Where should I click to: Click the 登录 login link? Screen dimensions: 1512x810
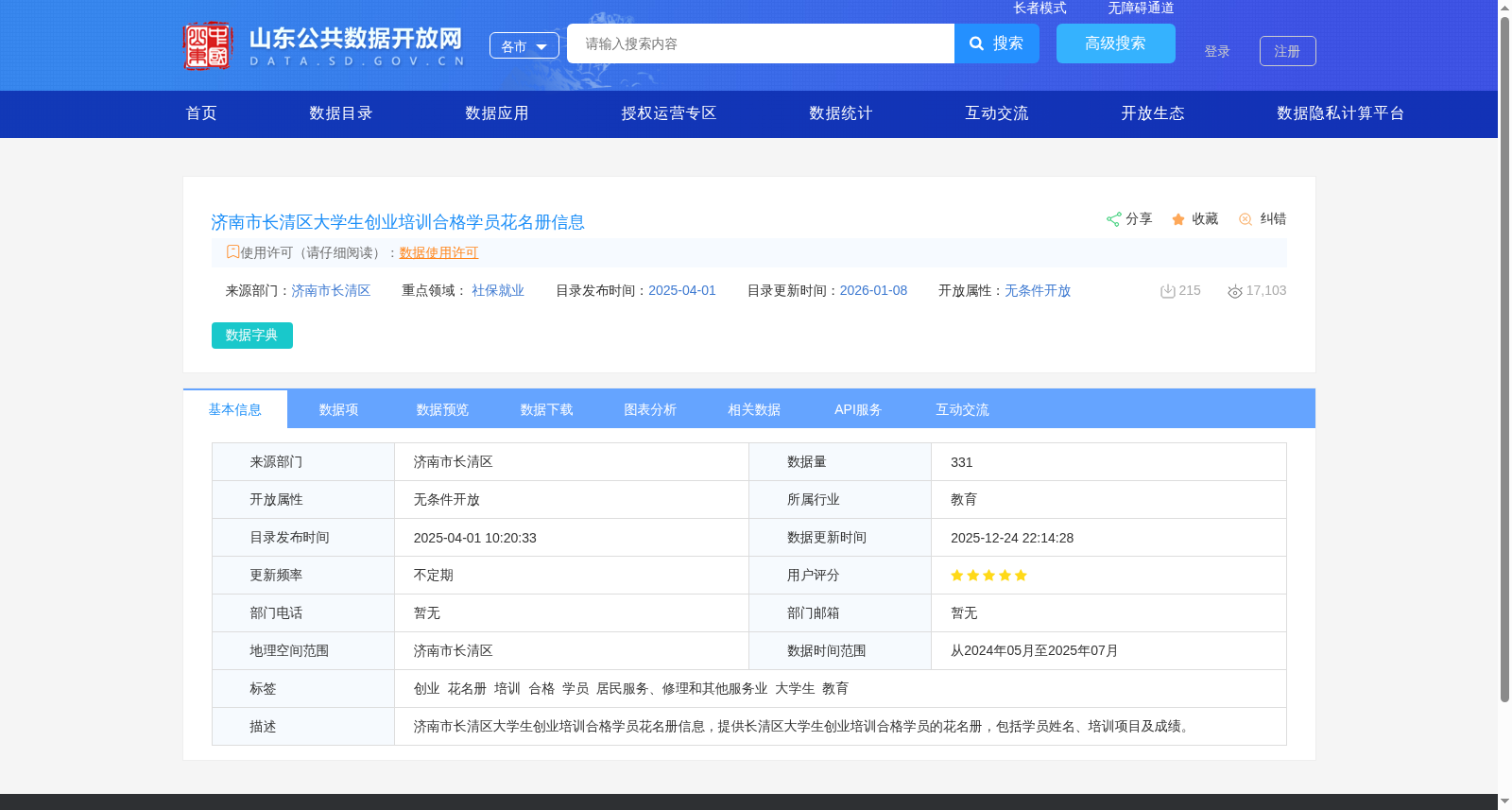(1217, 51)
